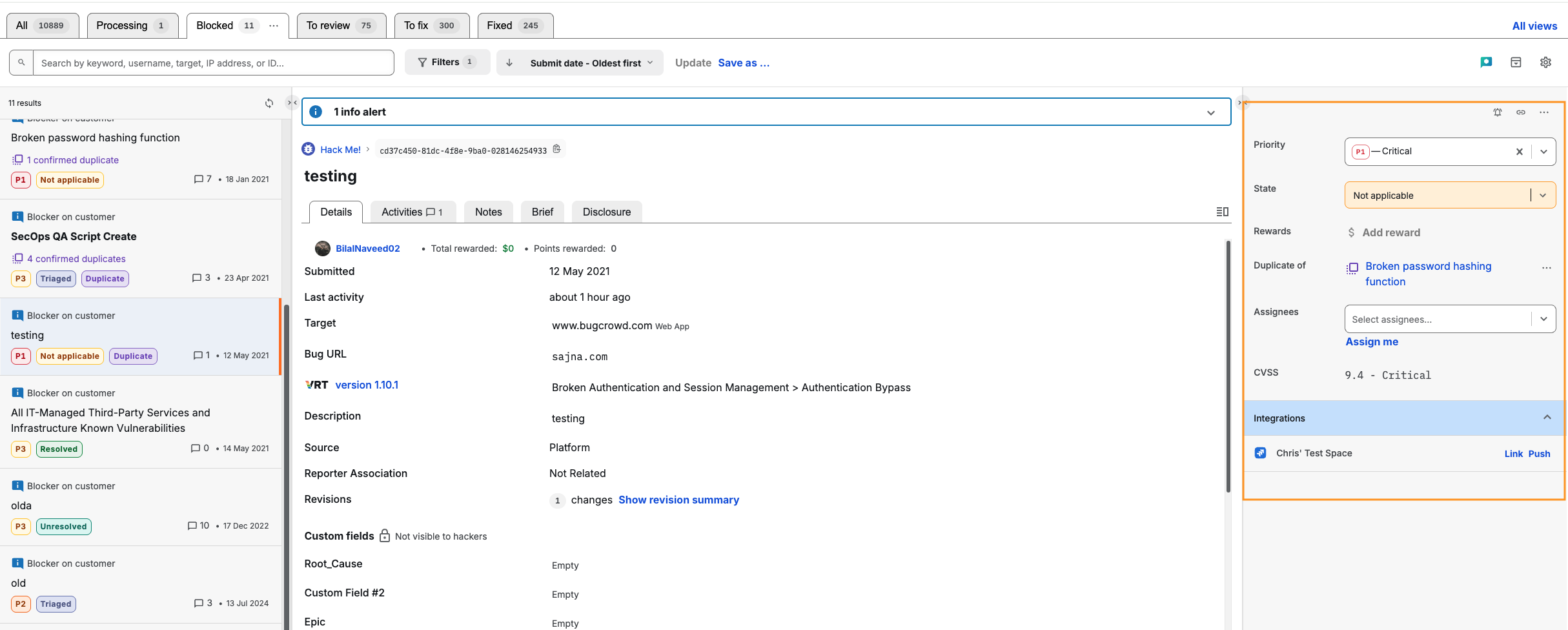Click Show revision summary
The width and height of the screenshot is (1568, 630).
678,500
